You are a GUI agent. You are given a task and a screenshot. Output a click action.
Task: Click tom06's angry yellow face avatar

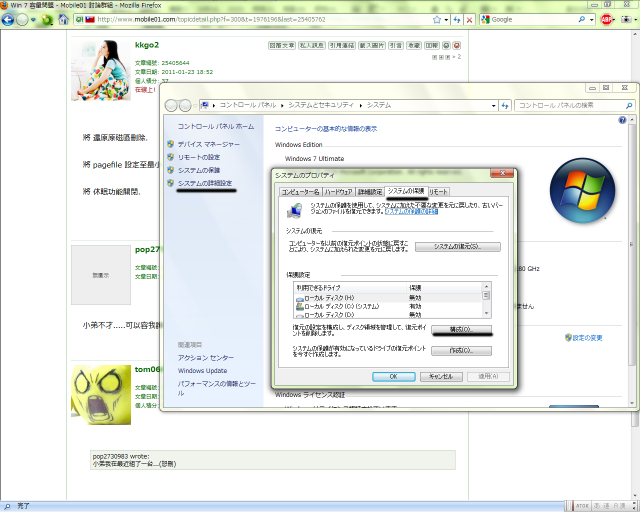click(101, 395)
